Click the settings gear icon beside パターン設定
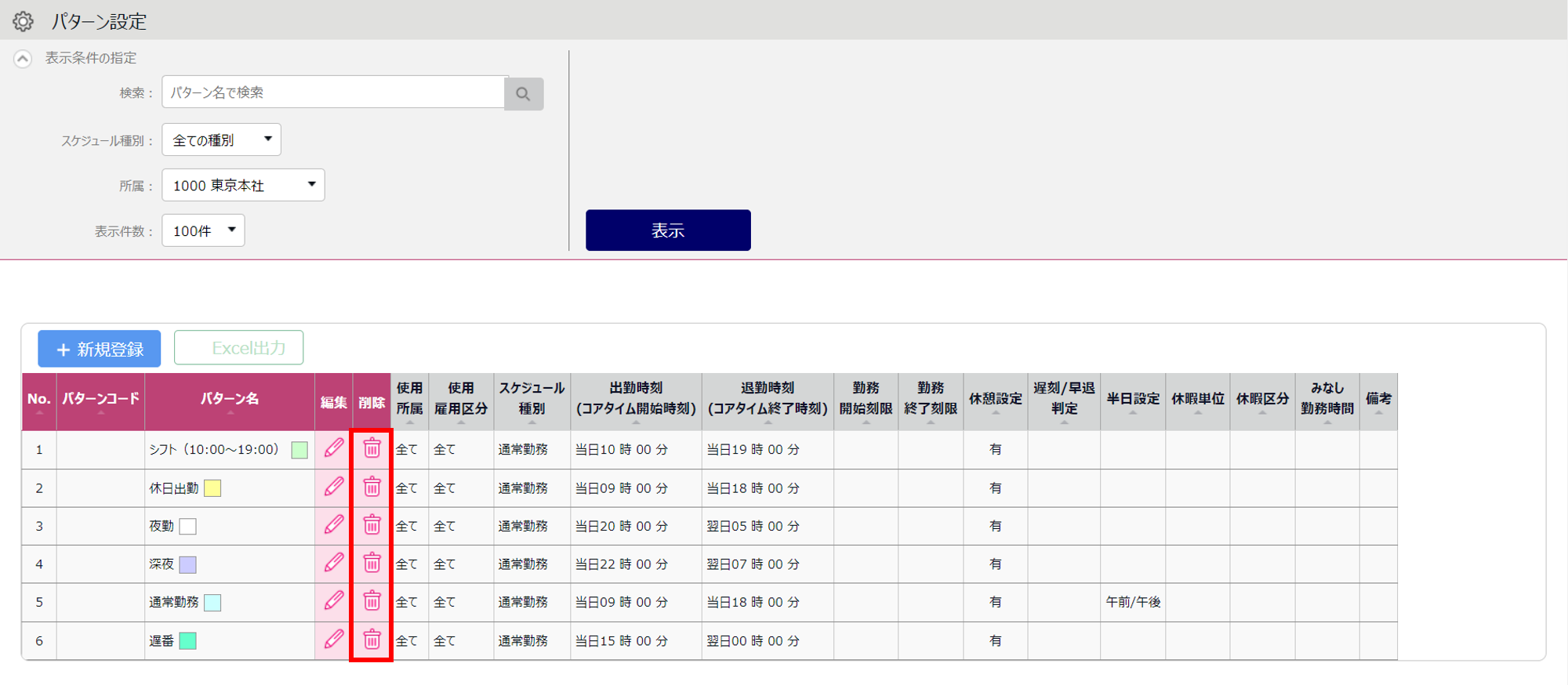This screenshot has width=1568, height=685. pos(23,21)
